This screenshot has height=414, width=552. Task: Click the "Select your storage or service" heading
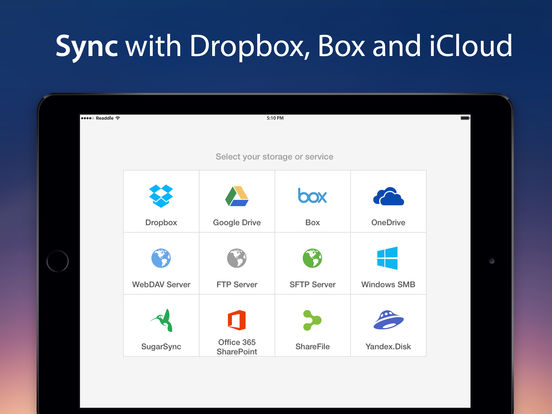pyautogui.click(x=274, y=157)
